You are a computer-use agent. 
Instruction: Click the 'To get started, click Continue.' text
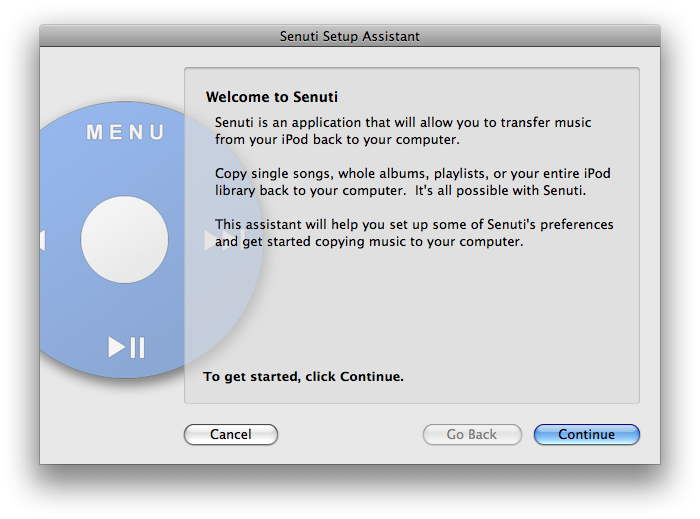tap(303, 377)
